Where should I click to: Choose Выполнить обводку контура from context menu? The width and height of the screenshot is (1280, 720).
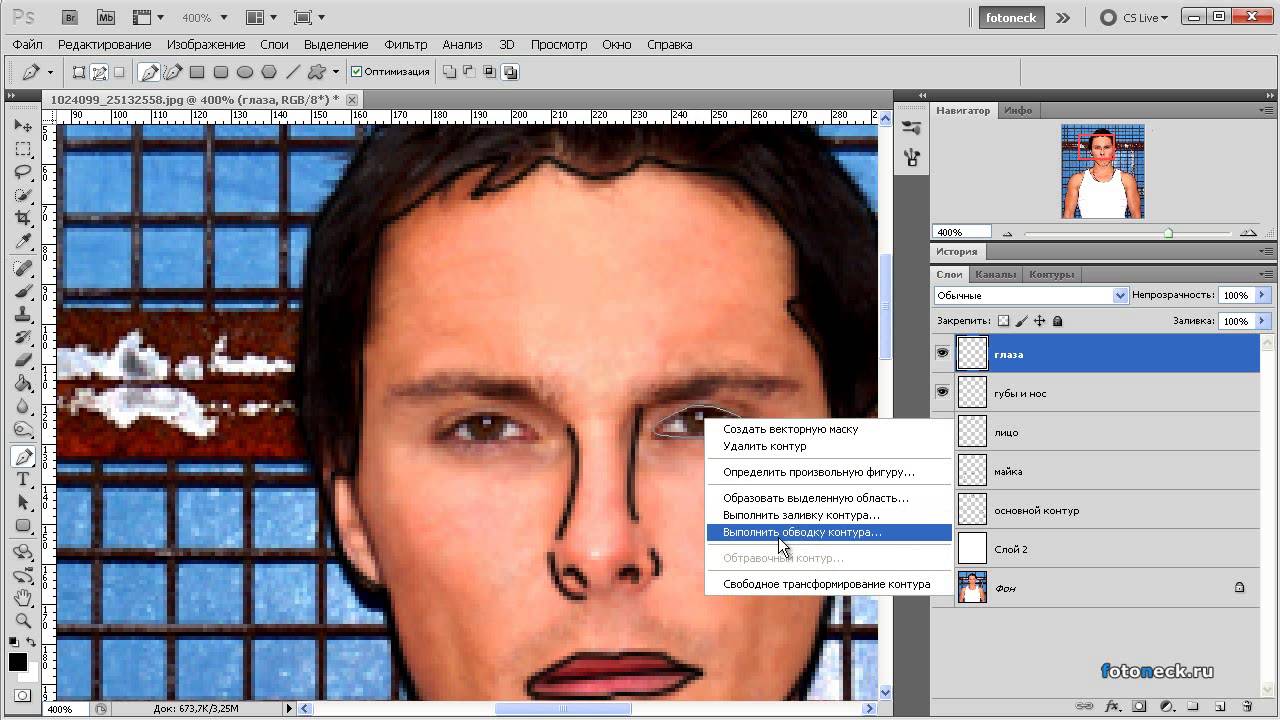click(x=829, y=532)
